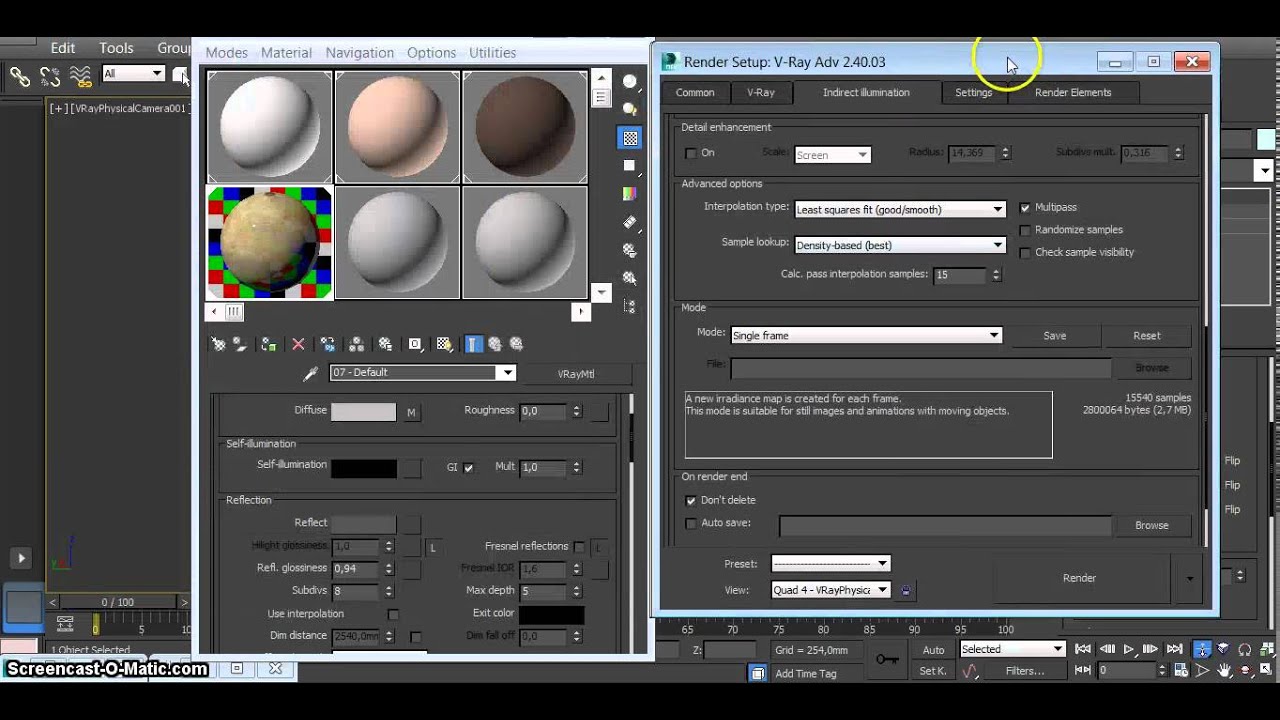1280x720 pixels.
Task: Open the Selected key filter dropdown
Action: coord(1012,649)
